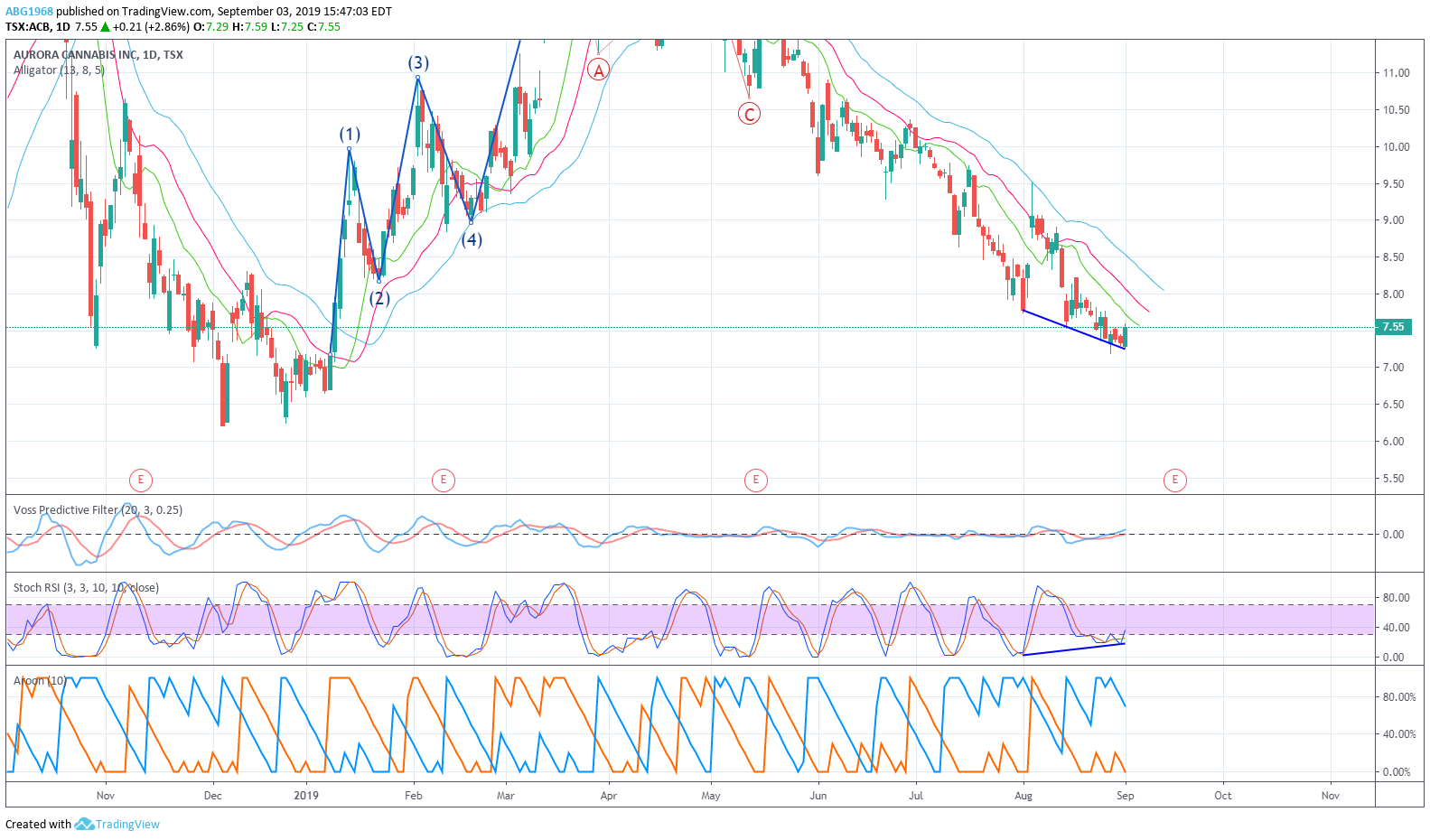The height and width of the screenshot is (840, 1430).
Task: Select the circled C wave label
Action: (x=749, y=114)
